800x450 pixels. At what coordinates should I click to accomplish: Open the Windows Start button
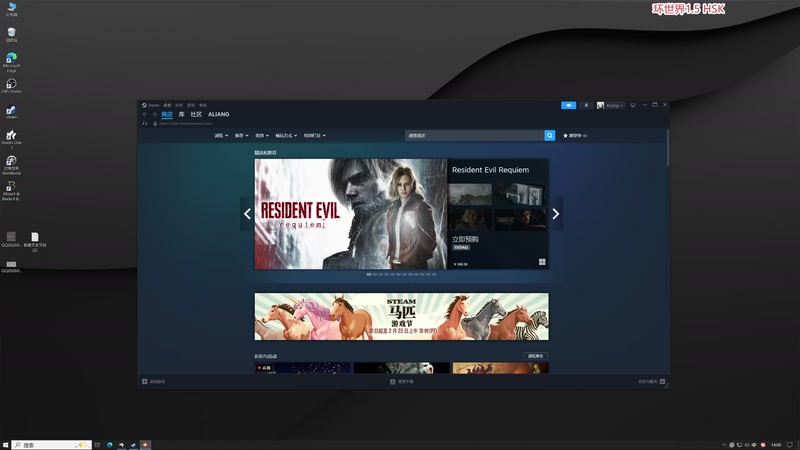5,445
